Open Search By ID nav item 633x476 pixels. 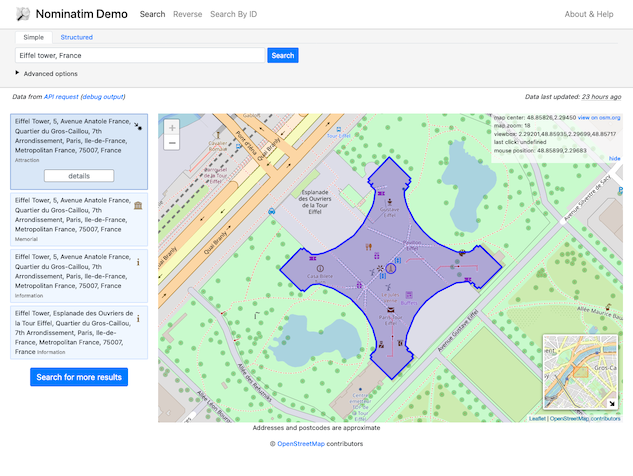[x=233, y=14]
